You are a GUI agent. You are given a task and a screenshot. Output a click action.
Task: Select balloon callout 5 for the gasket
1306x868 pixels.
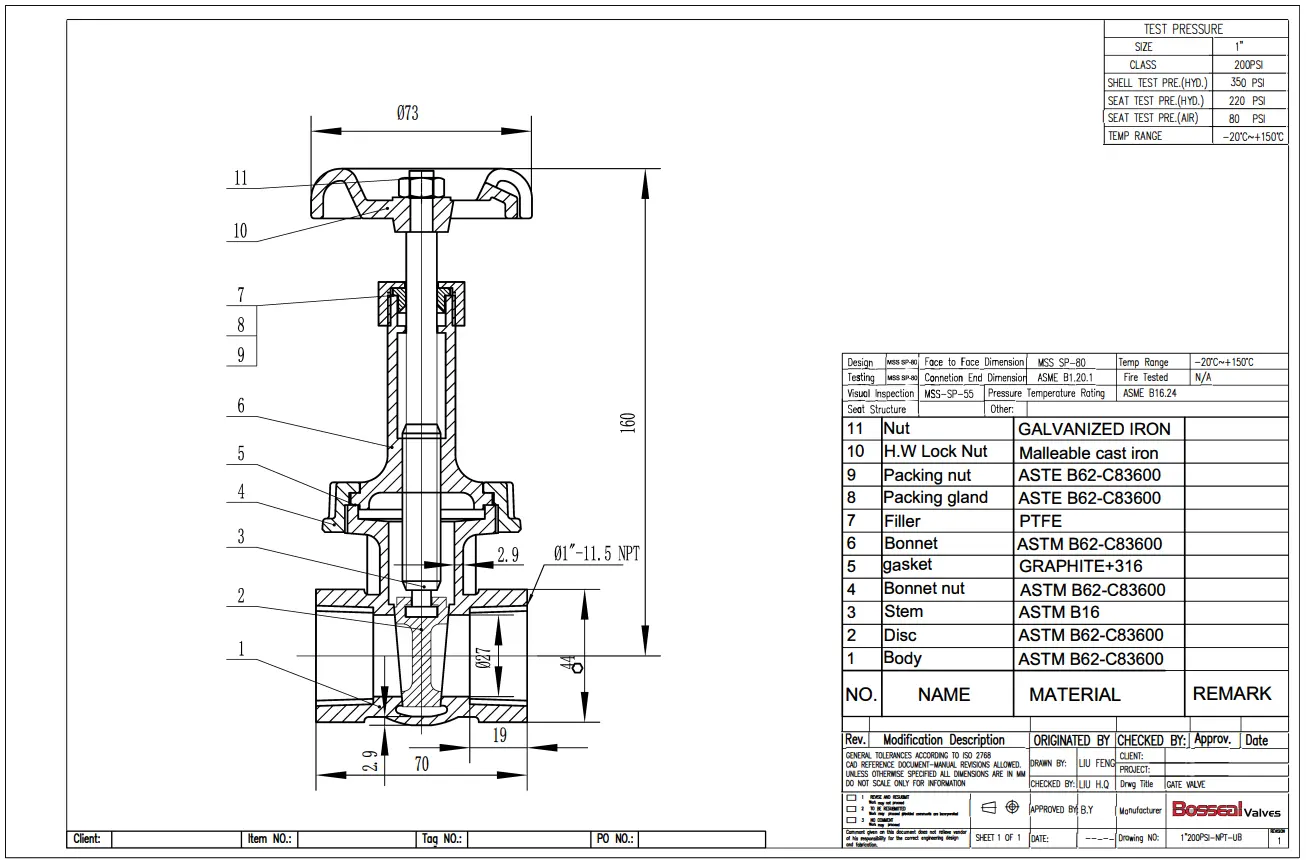click(241, 453)
